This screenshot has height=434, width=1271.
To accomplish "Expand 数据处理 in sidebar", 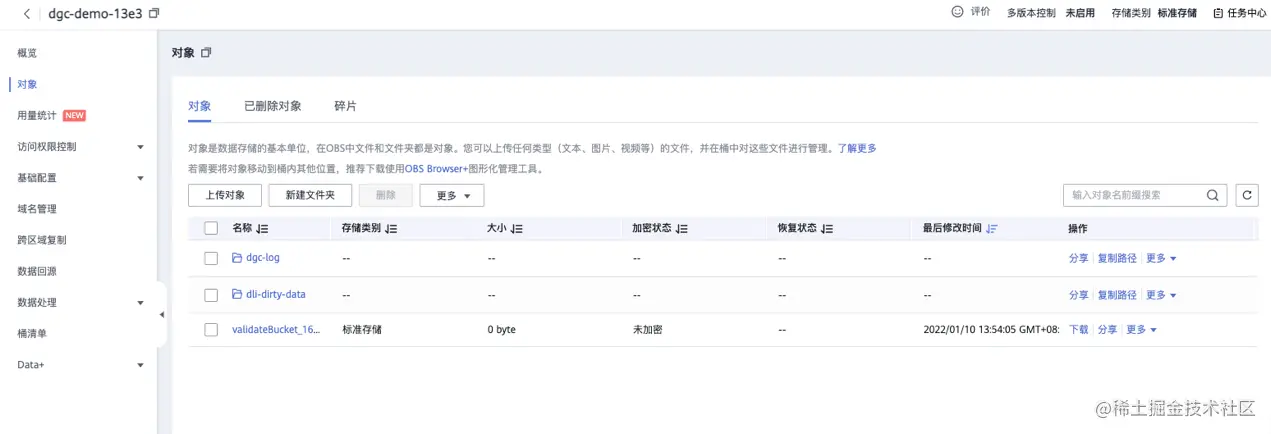I will pos(141,303).
